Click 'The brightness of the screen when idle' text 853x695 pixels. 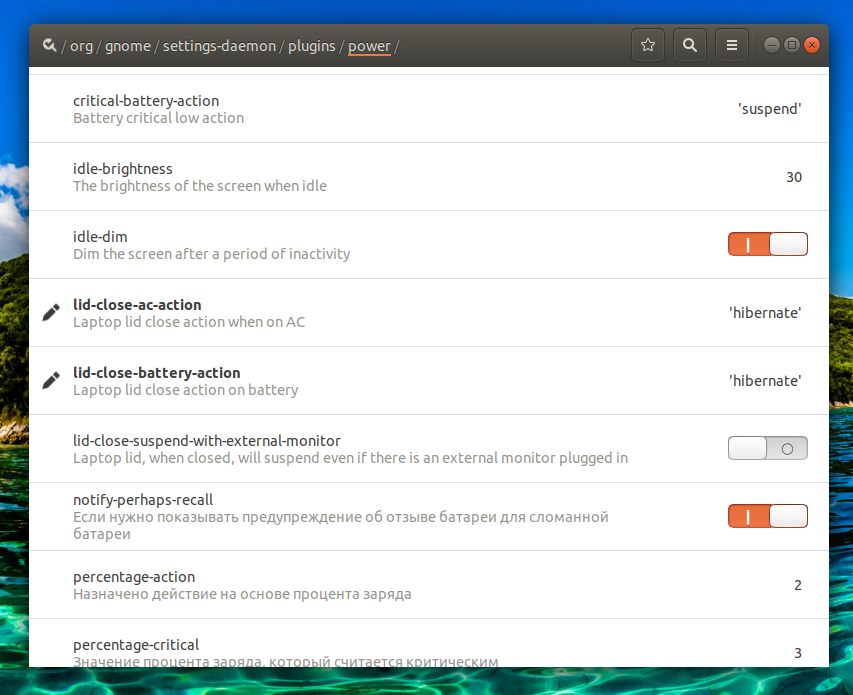pyautogui.click(x=200, y=186)
